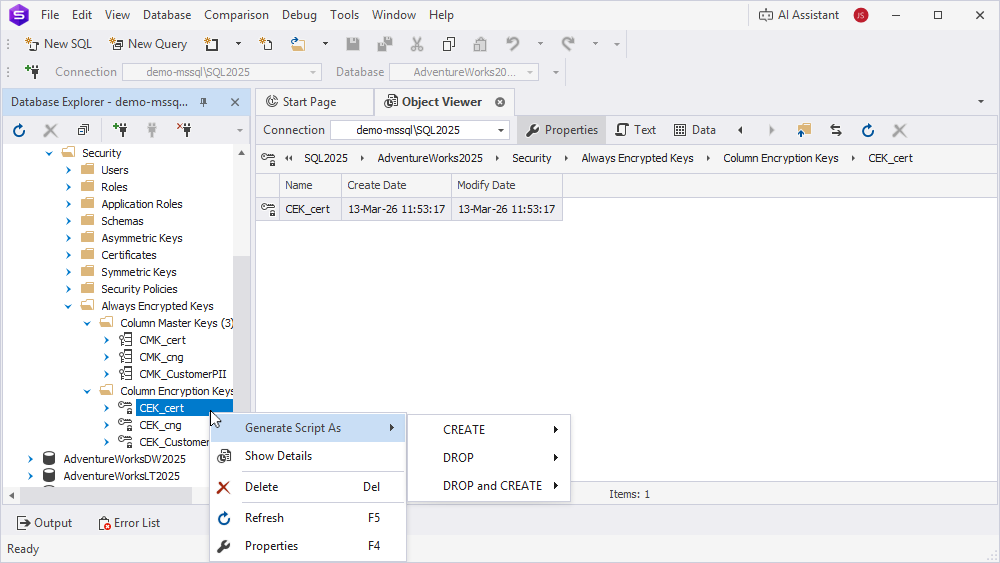Image resolution: width=1000 pixels, height=563 pixels.
Task: Click the red user account avatar
Action: (x=861, y=15)
